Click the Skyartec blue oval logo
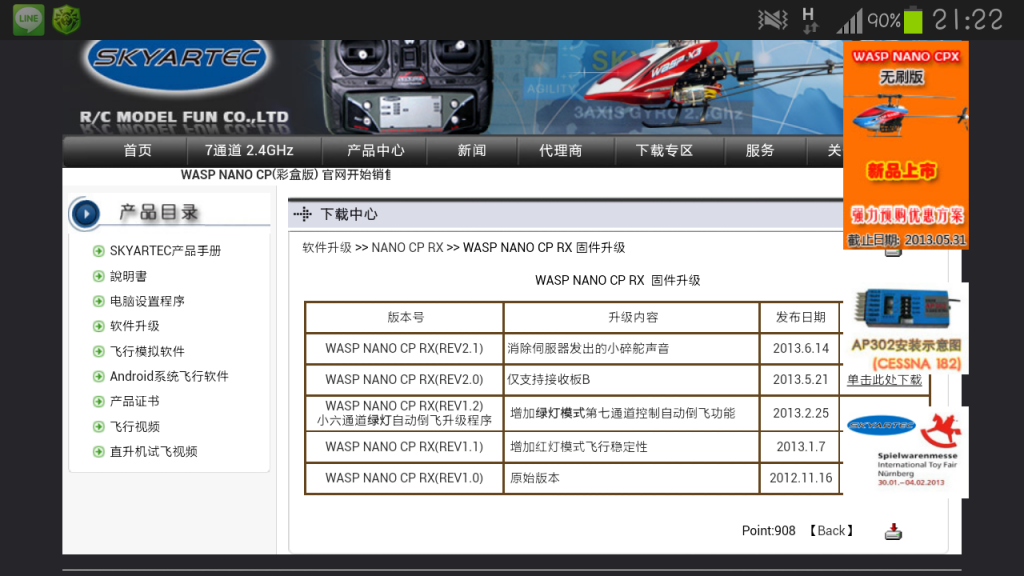The image size is (1024, 576). pyautogui.click(x=176, y=63)
